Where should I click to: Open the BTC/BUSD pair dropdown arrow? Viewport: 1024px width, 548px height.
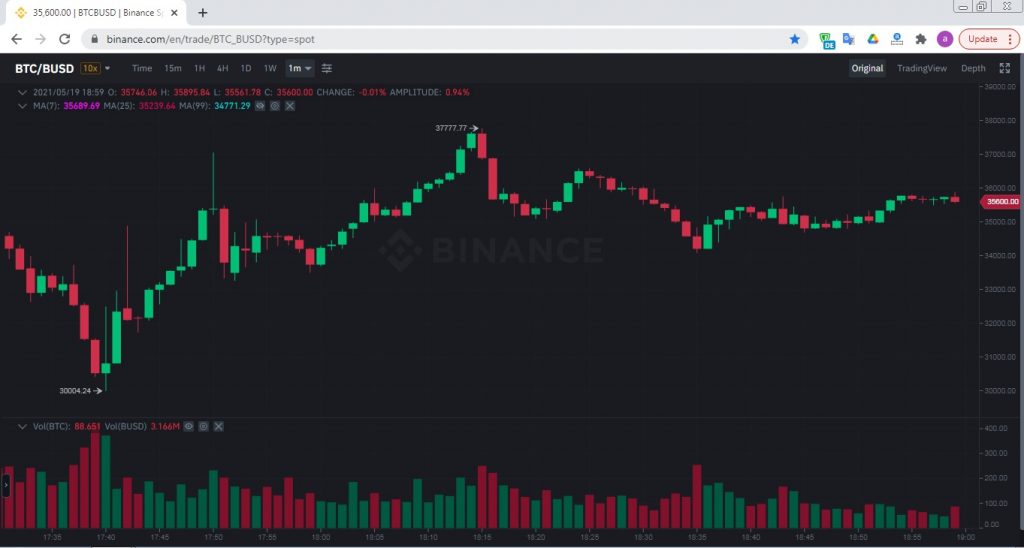[x=108, y=69]
